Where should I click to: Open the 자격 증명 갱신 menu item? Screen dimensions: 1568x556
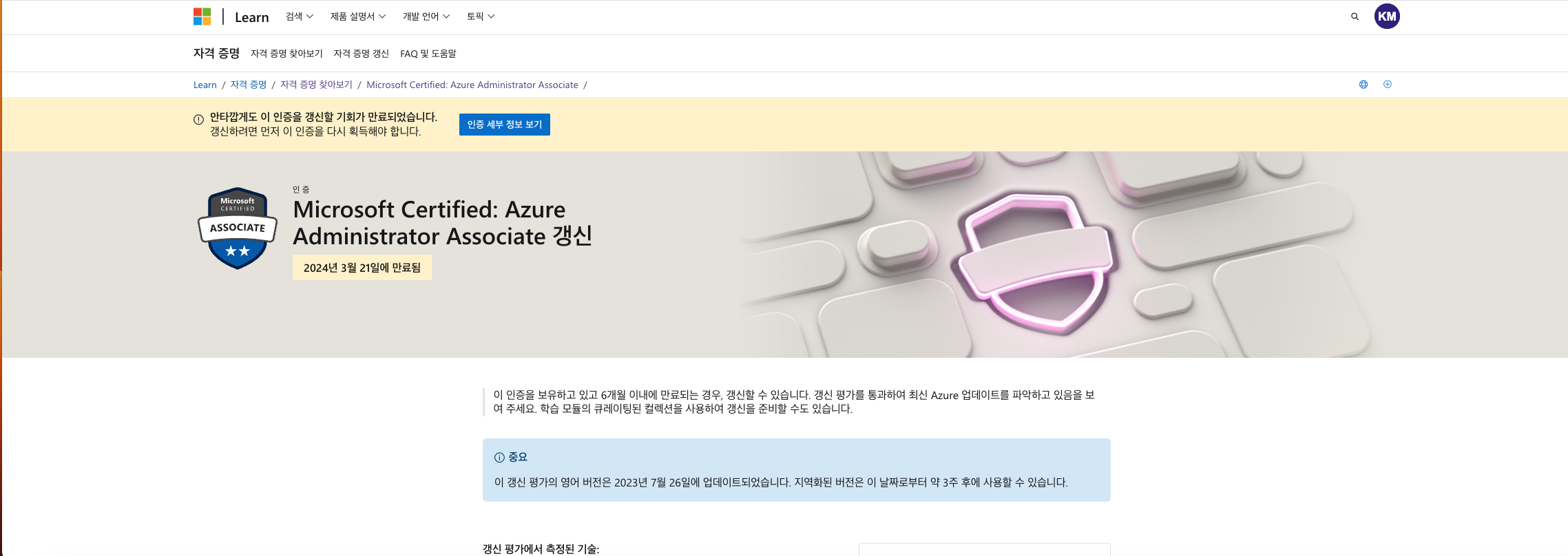point(362,54)
